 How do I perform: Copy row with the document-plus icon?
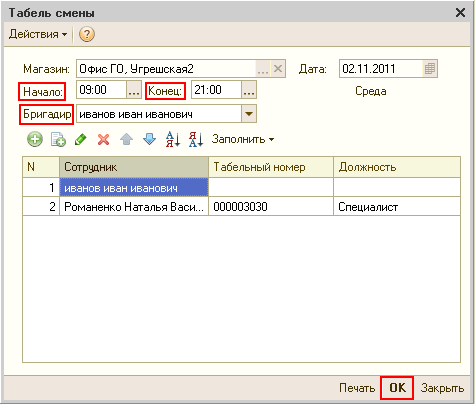coord(58,139)
